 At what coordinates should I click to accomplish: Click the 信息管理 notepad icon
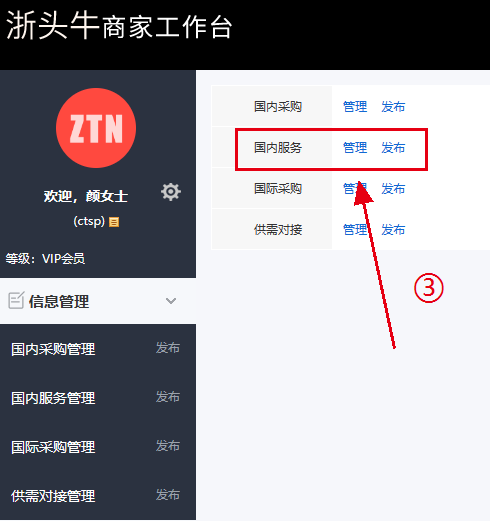click(x=16, y=300)
